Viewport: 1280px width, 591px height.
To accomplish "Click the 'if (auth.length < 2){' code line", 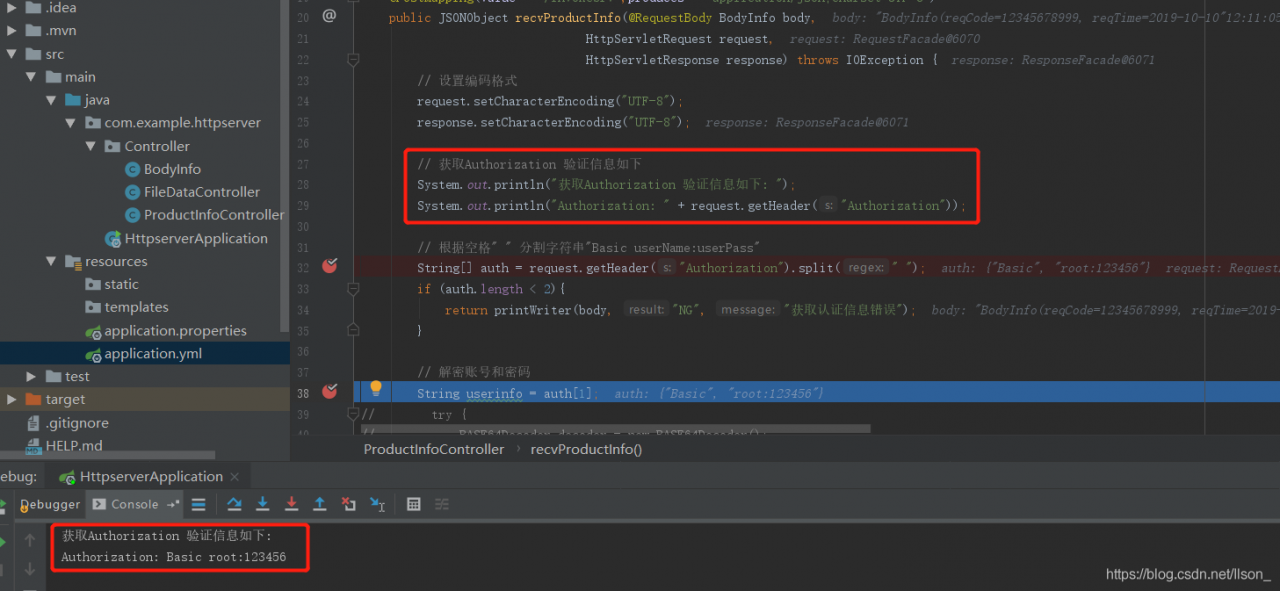I will (491, 289).
